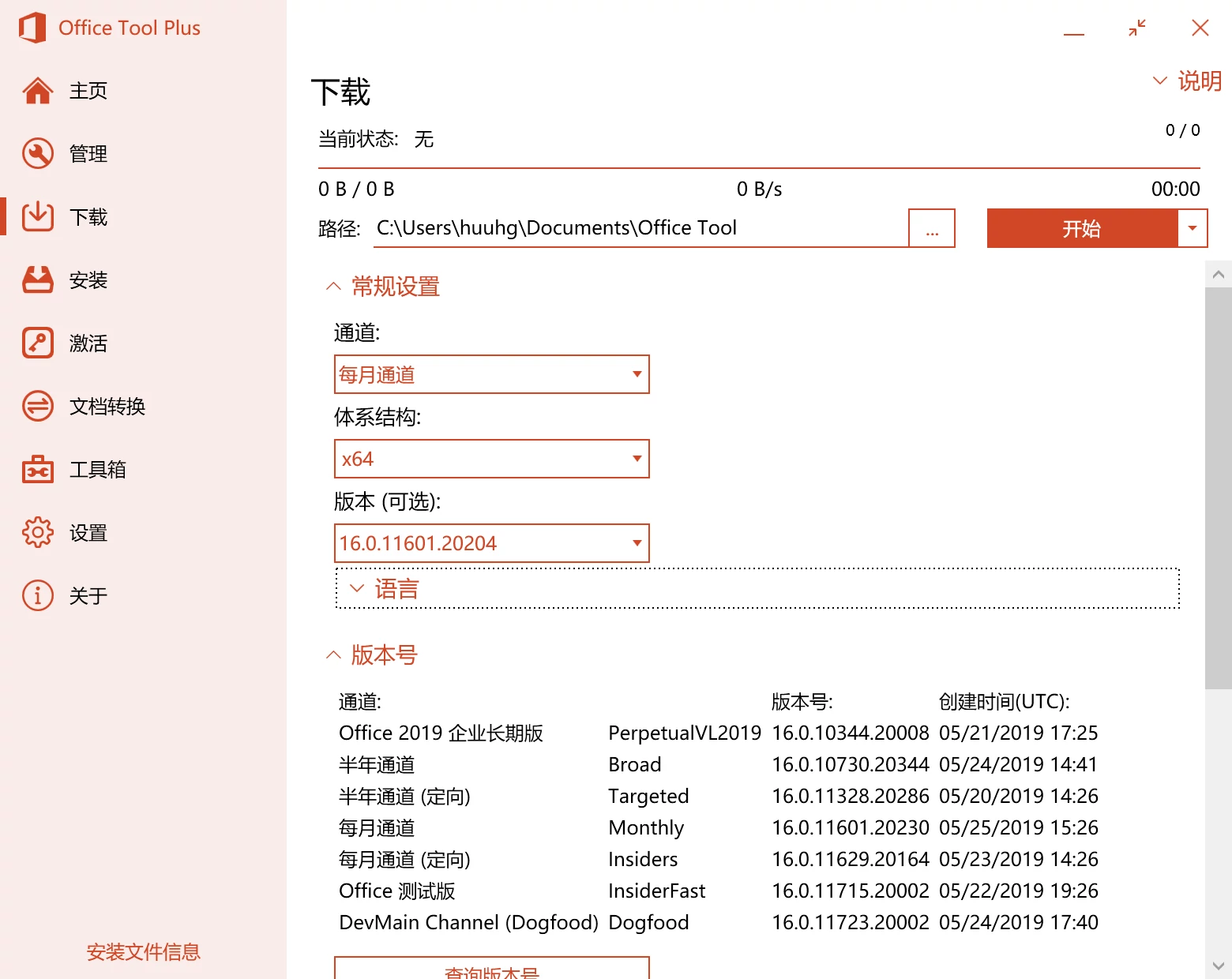
Task: Click the restore window size icon
Action: 1137,28
